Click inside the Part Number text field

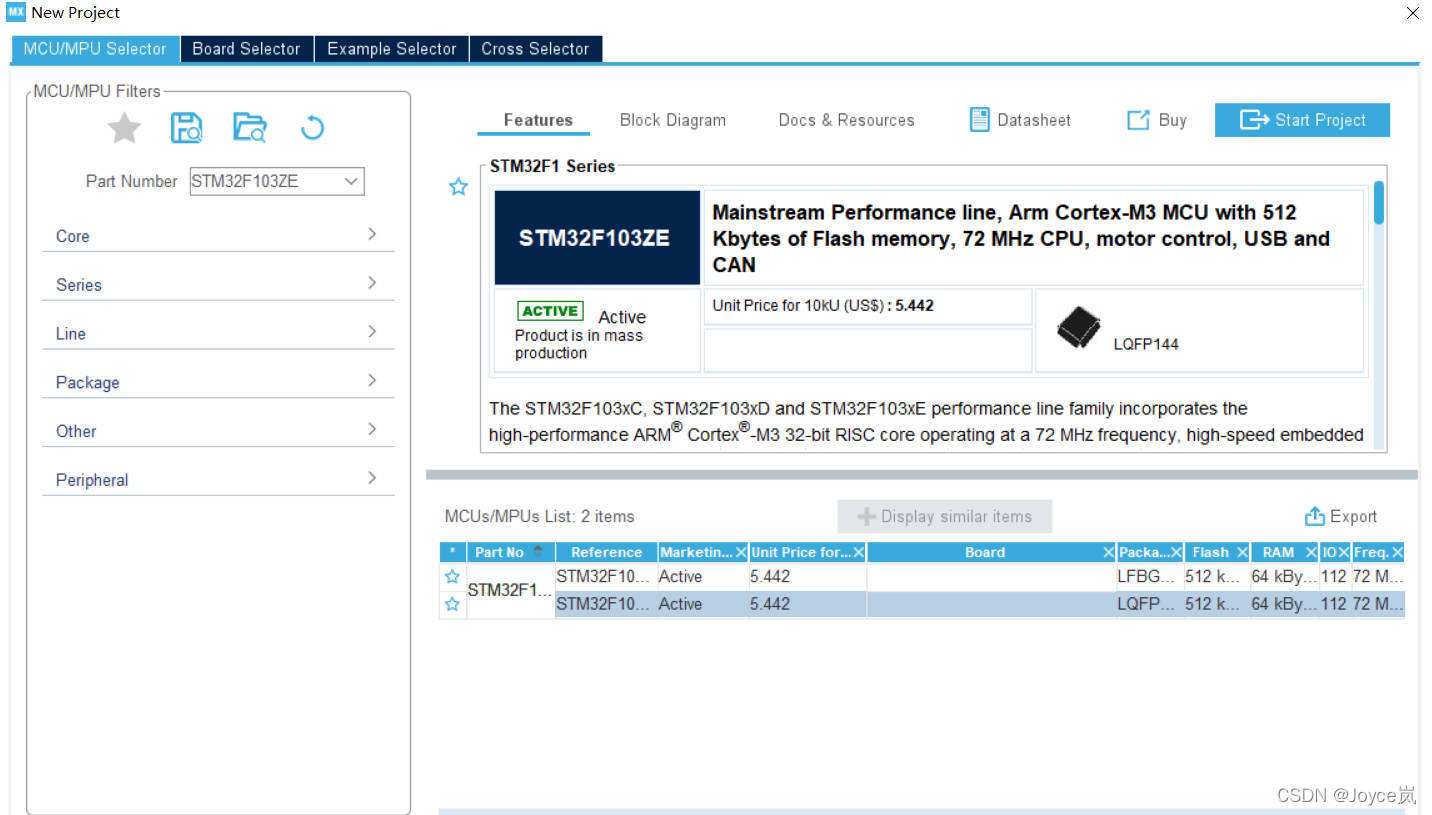[x=264, y=181]
